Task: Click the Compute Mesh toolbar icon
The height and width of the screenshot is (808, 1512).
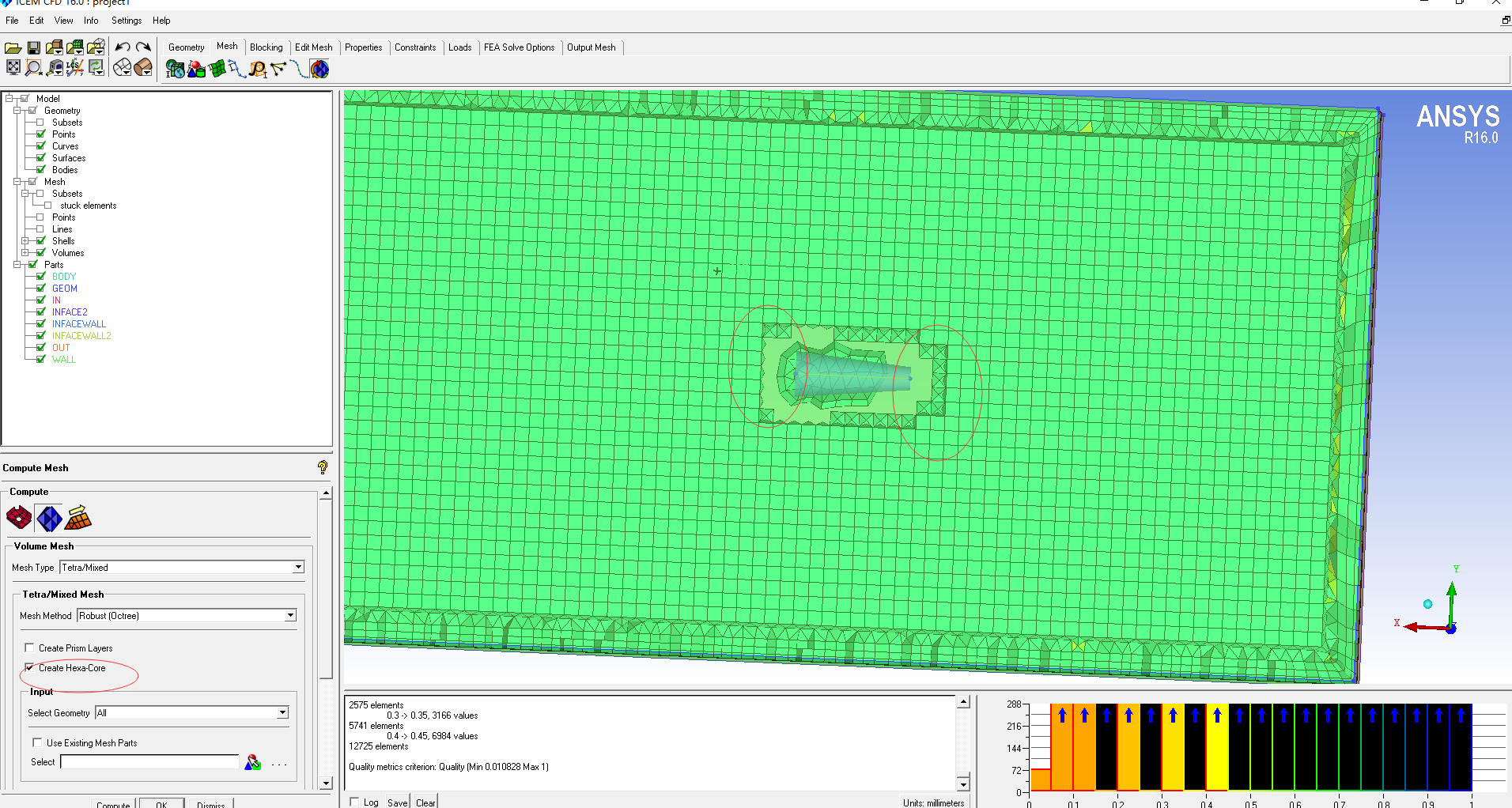Action: pos(319,70)
